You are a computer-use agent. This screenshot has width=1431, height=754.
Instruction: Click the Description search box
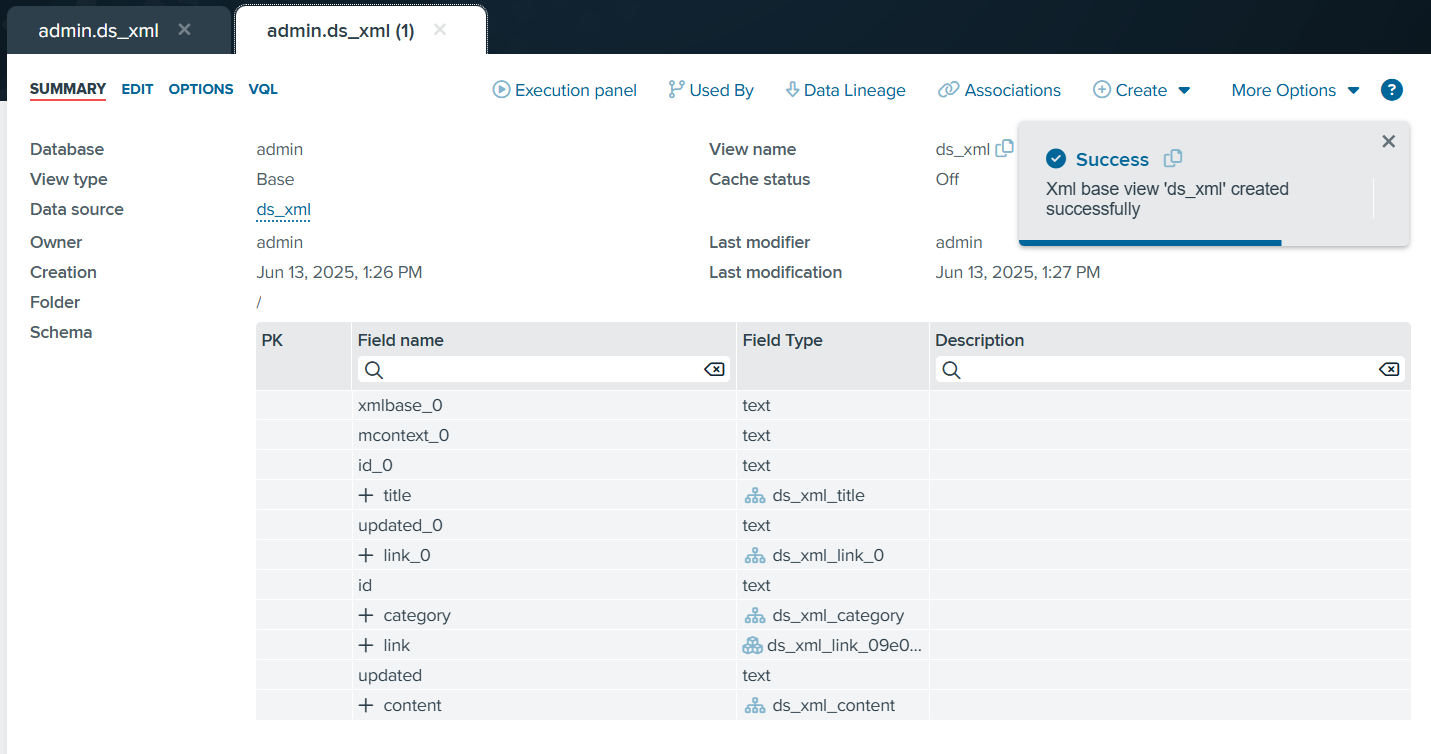pos(1170,370)
